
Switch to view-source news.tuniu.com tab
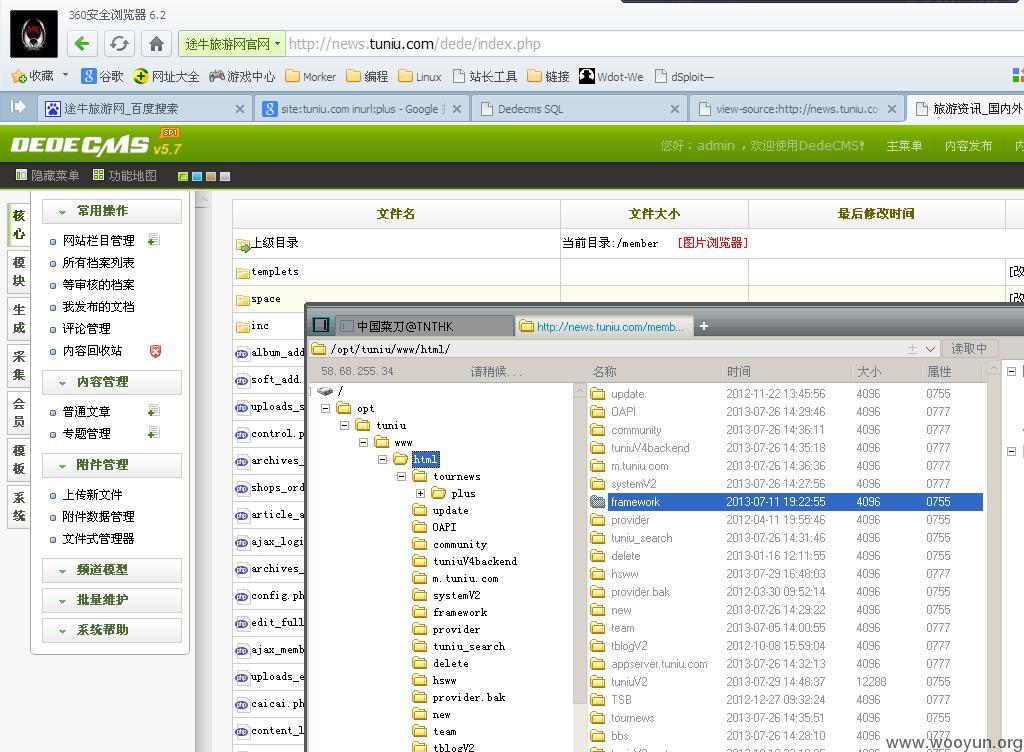tap(795, 108)
